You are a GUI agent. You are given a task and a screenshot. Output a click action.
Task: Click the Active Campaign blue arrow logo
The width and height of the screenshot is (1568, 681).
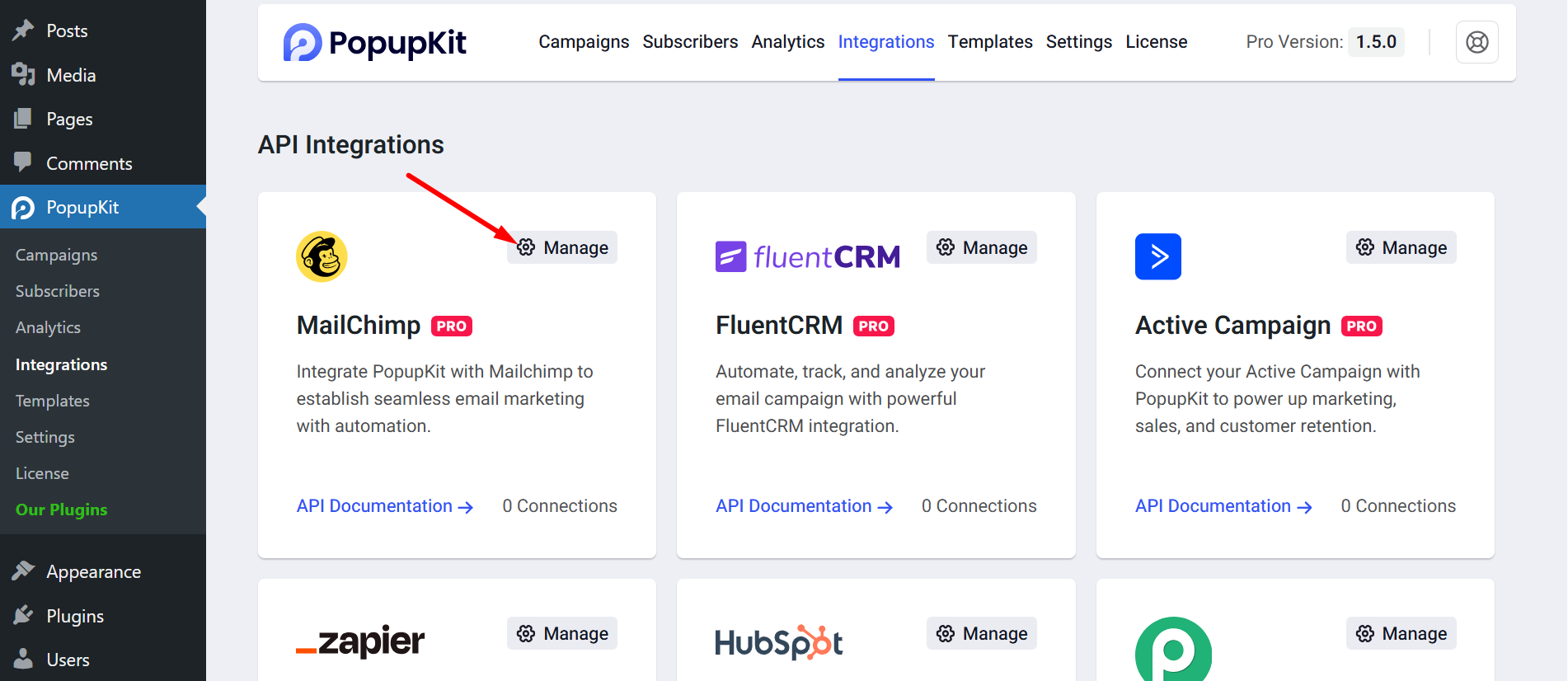click(1157, 256)
